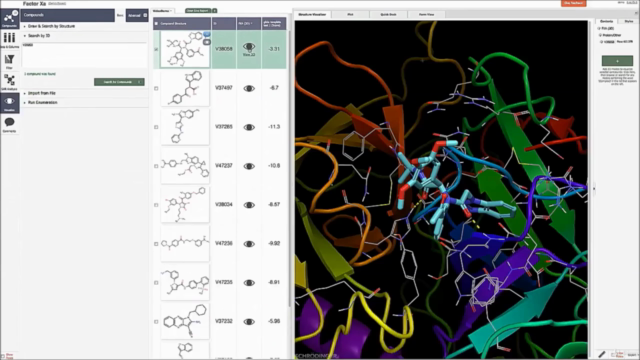Toggle 3D pose visibility for V37285

(x=249, y=127)
